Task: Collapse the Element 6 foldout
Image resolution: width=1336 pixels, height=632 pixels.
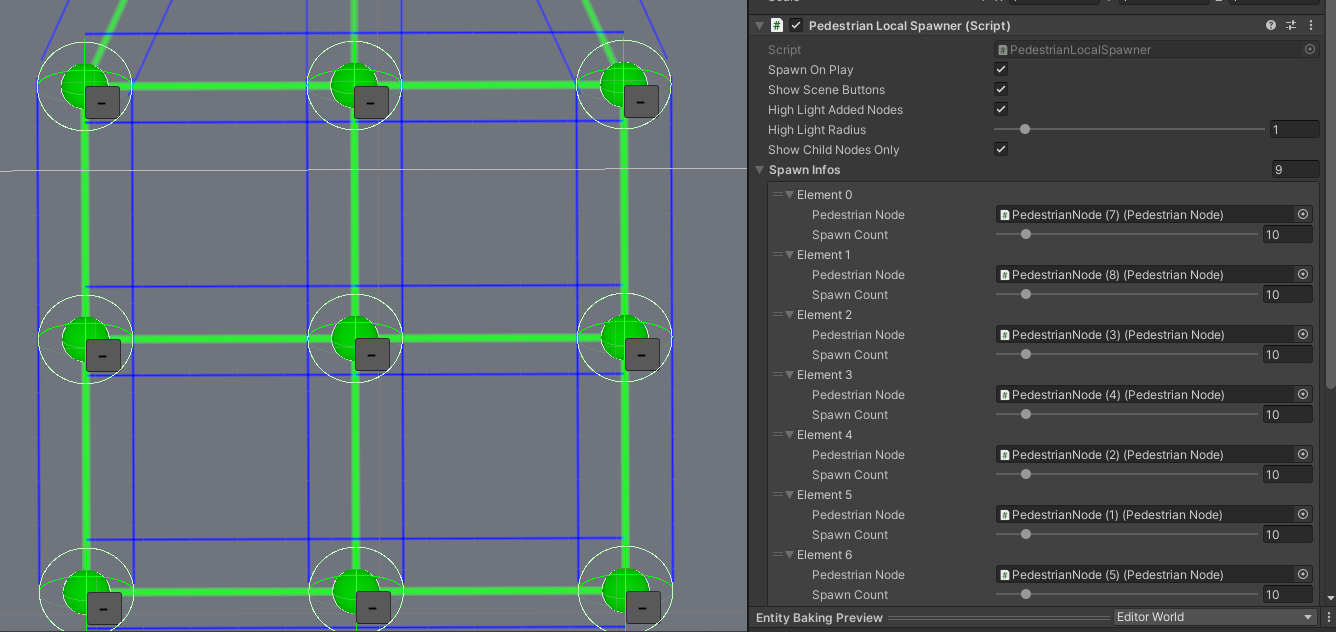Action: click(x=790, y=555)
